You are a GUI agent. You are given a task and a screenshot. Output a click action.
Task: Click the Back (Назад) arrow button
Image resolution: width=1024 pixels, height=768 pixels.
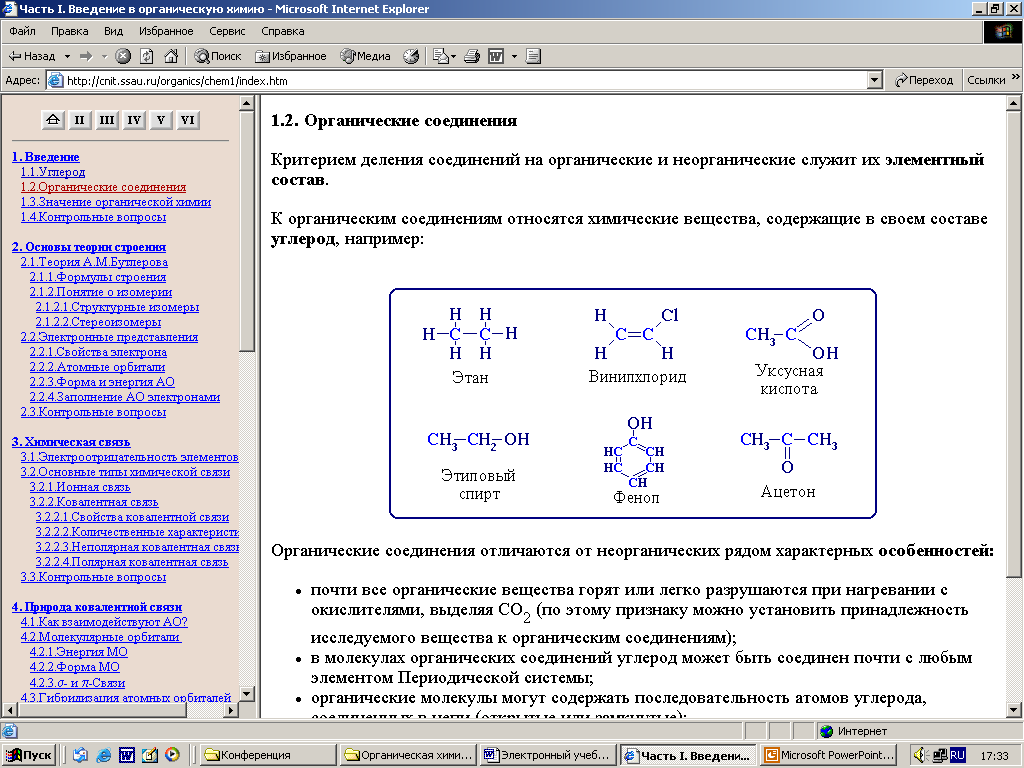31,56
